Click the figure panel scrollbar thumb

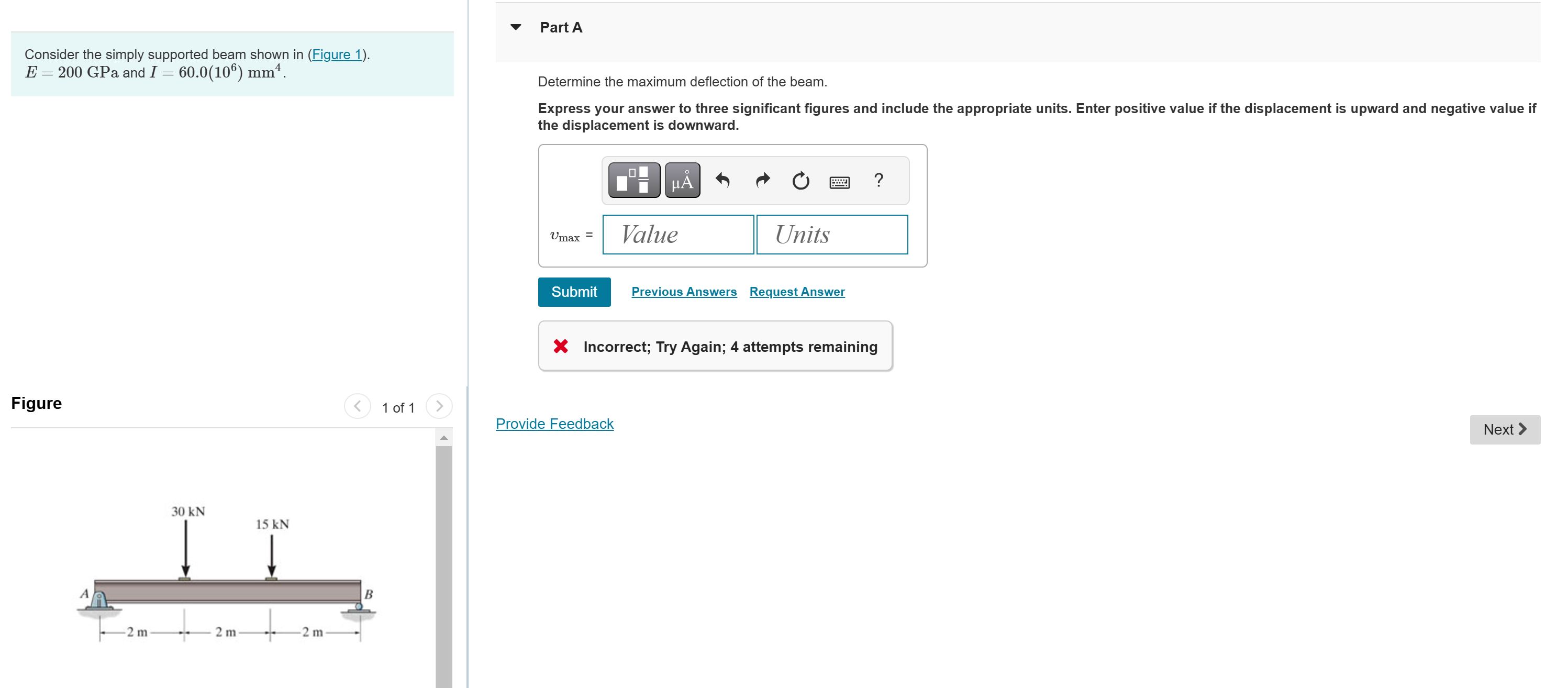[444, 566]
